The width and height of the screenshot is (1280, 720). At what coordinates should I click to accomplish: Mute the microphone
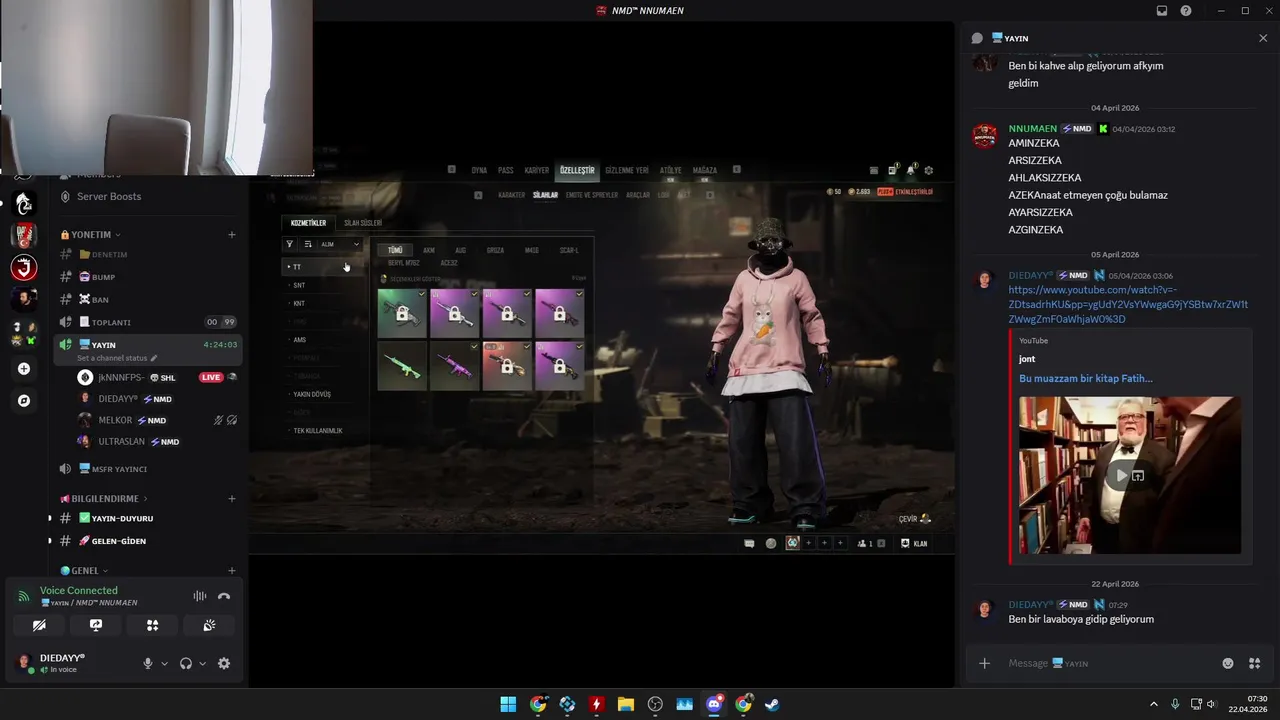(148, 663)
